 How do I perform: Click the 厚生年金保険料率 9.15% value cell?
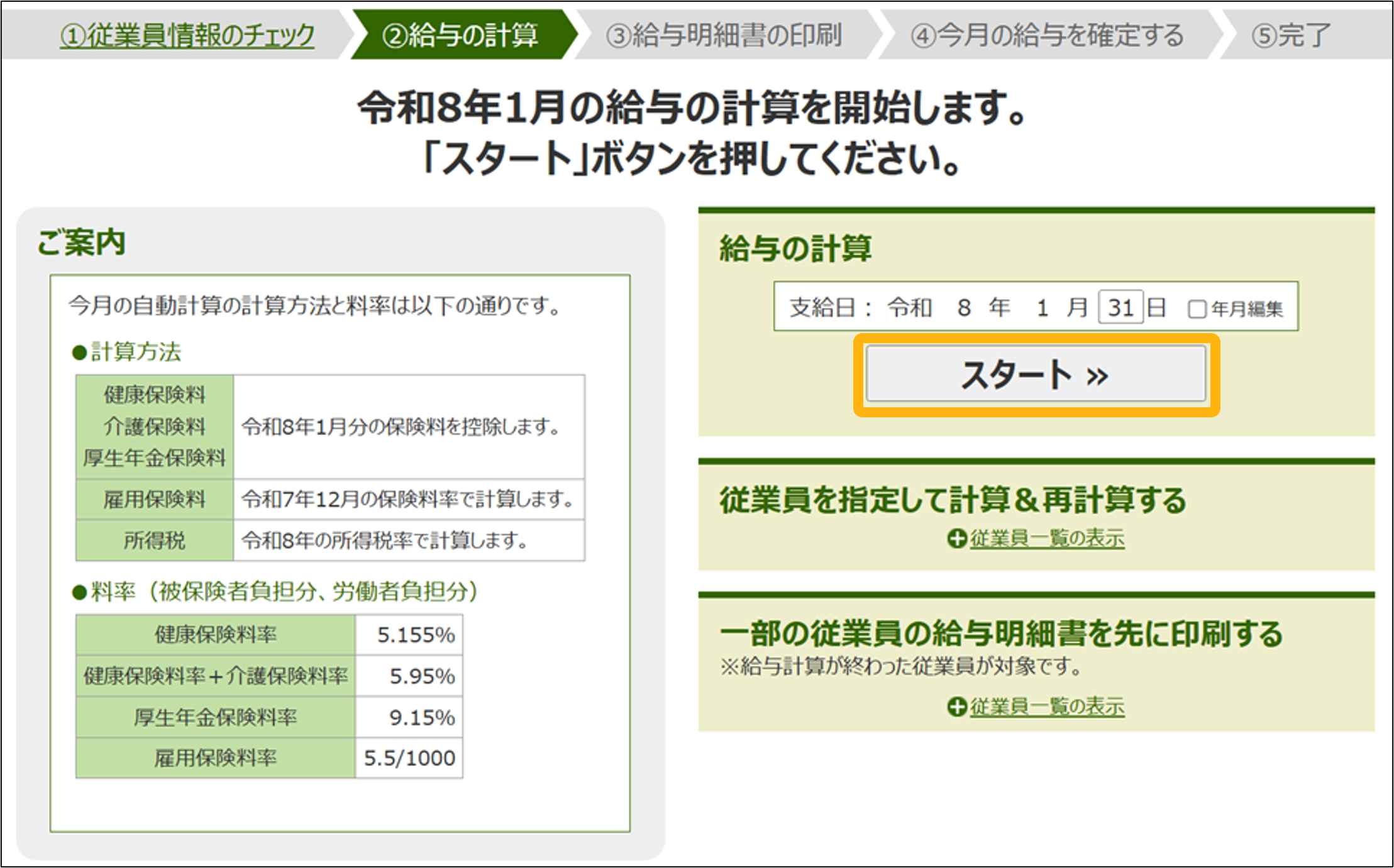409,717
